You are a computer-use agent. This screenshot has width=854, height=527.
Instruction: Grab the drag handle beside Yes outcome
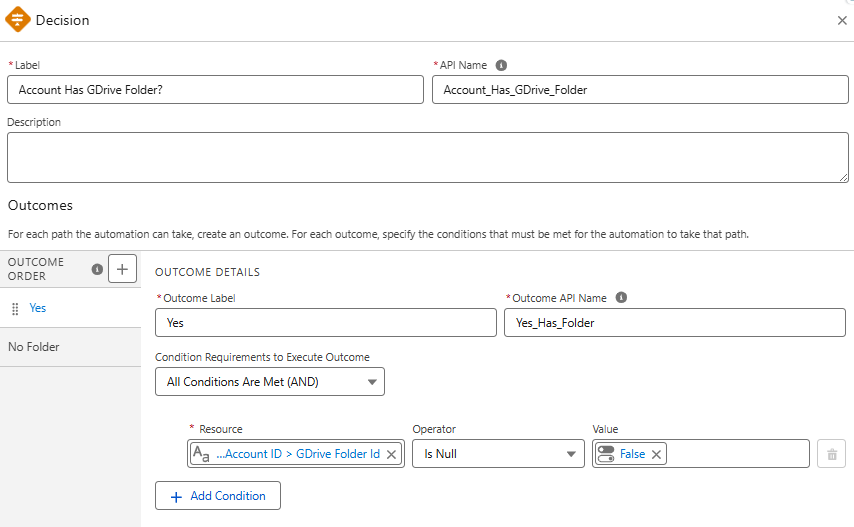pos(15,309)
